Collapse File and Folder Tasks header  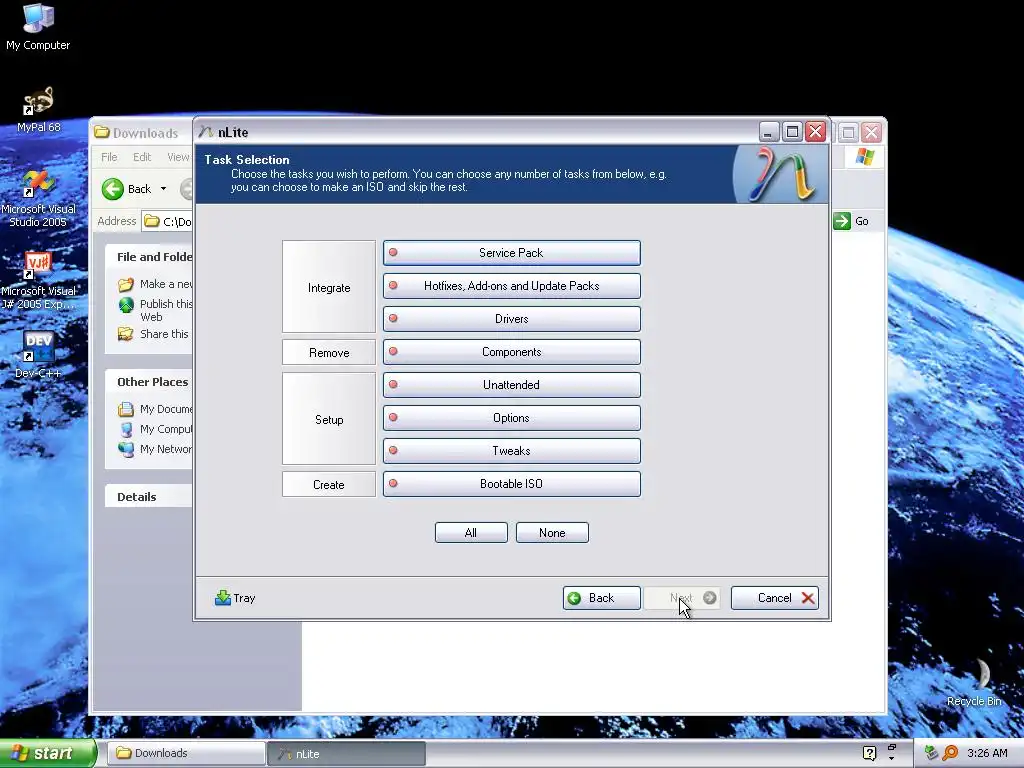pos(149,257)
